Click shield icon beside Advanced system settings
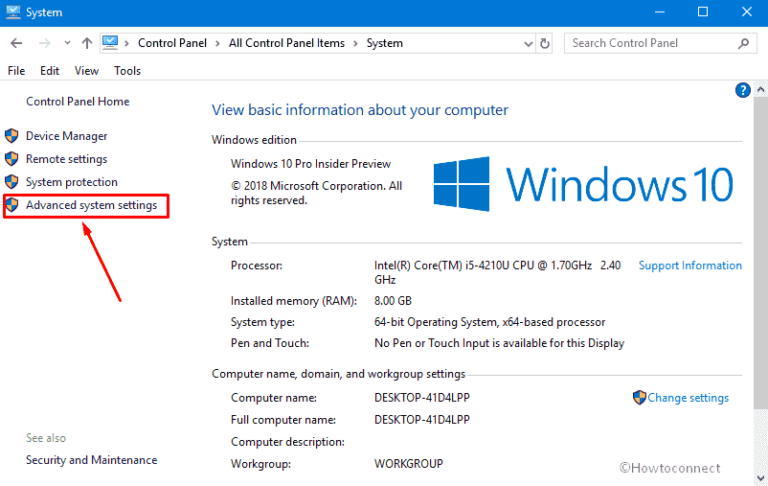 tap(12, 205)
